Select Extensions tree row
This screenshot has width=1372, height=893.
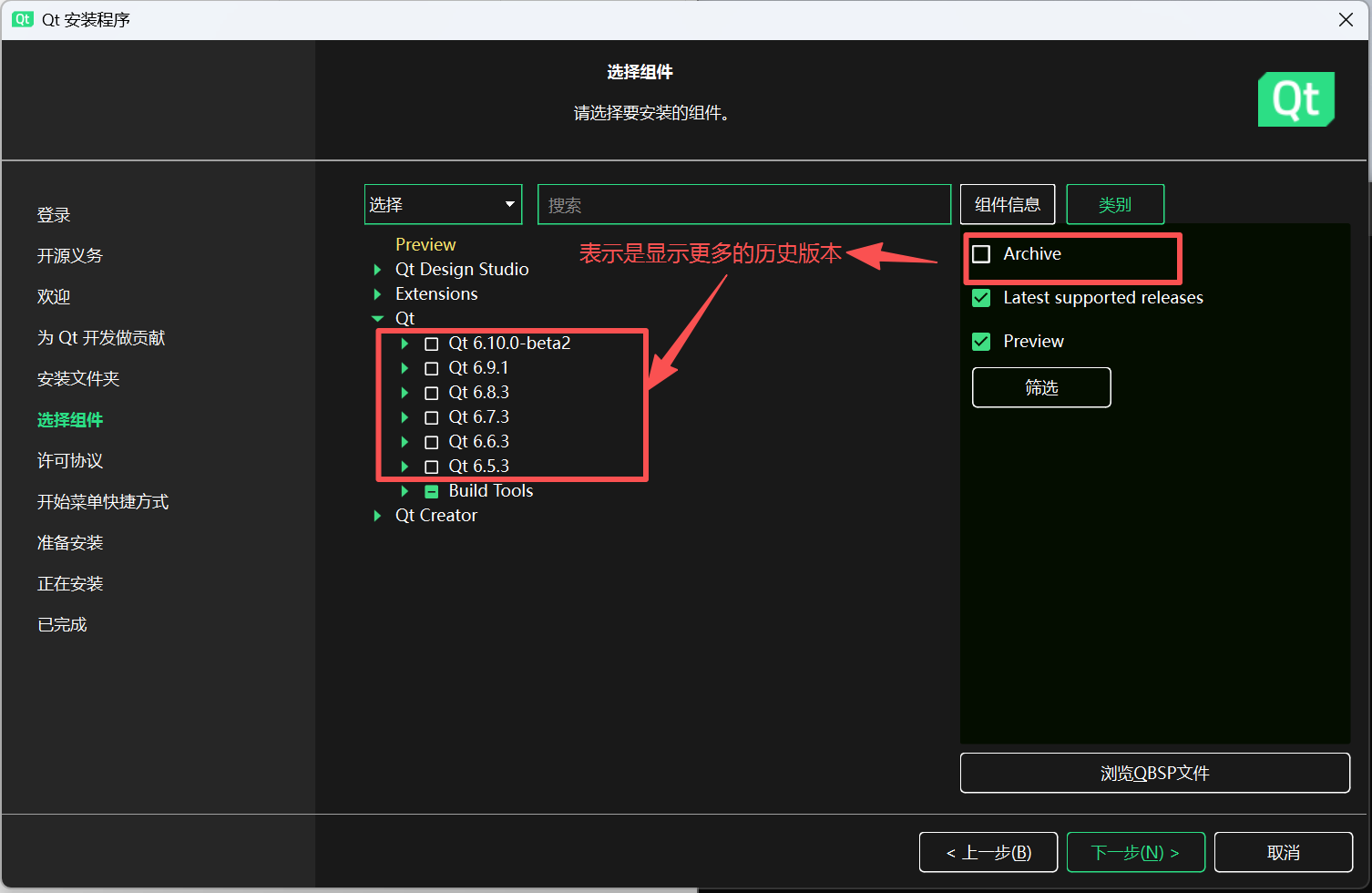click(x=436, y=294)
